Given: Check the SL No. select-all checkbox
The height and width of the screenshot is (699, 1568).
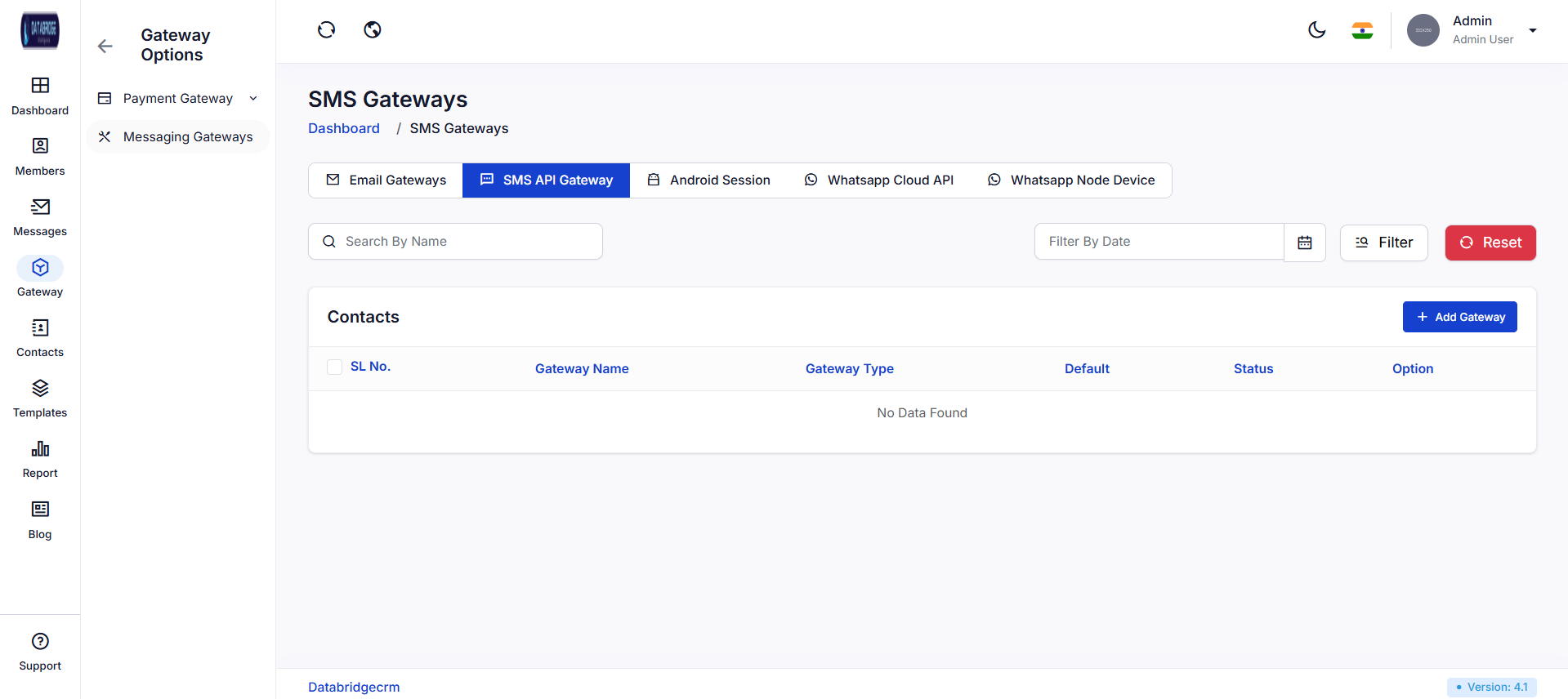Looking at the screenshot, I should pyautogui.click(x=334, y=367).
